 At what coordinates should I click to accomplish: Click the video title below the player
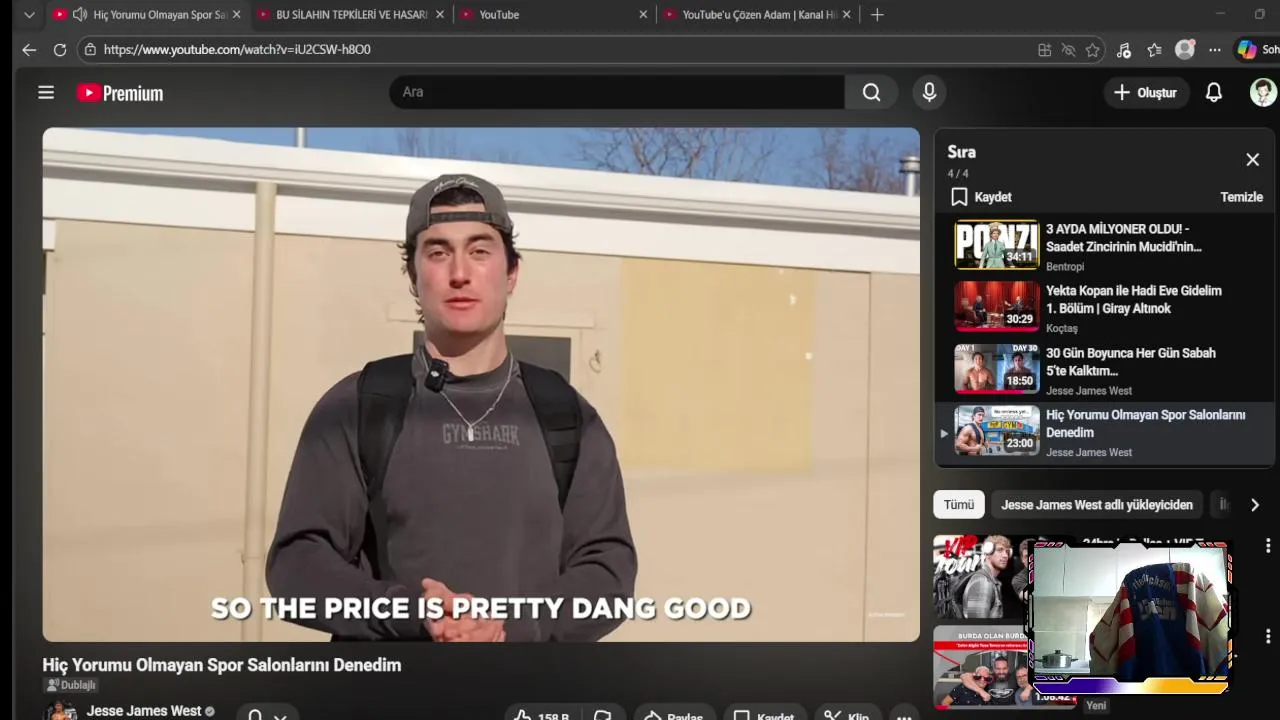[x=222, y=665]
